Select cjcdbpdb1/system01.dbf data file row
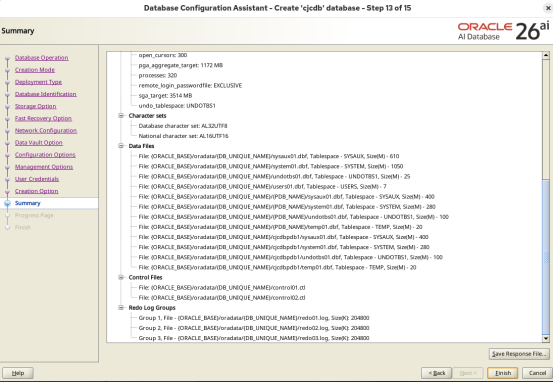The height and width of the screenshot is (382, 554). (x=284, y=247)
